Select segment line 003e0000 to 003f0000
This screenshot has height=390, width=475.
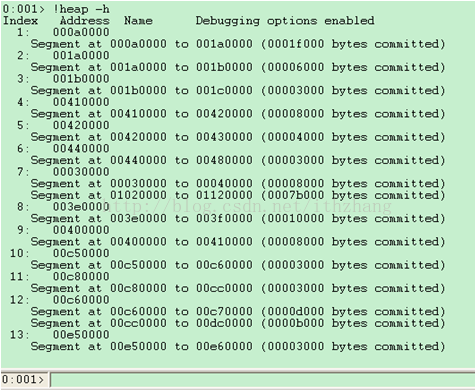pyautogui.click(x=238, y=219)
